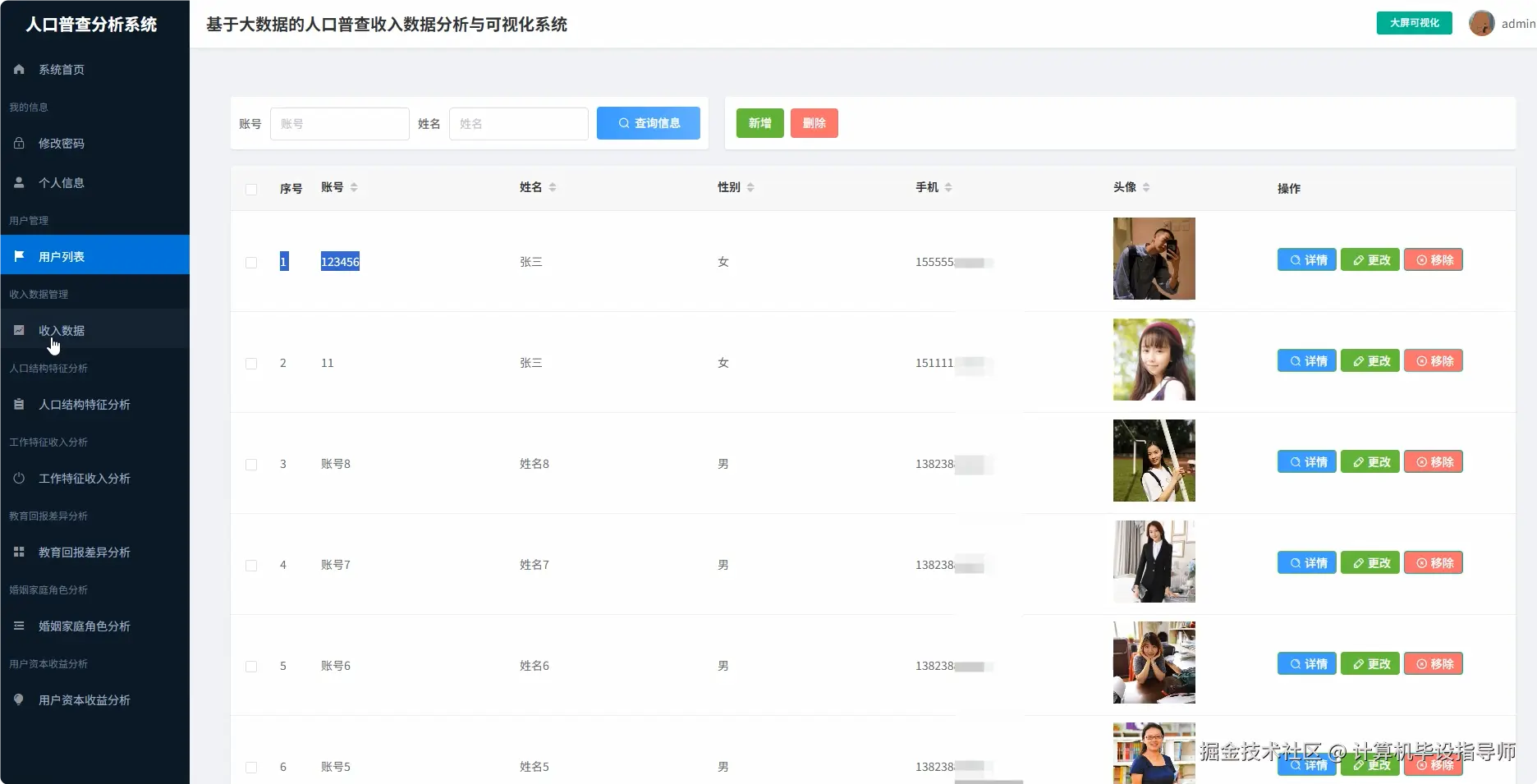The image size is (1537, 784).
Task: Click 移除 for 账号6
Action: click(1434, 664)
